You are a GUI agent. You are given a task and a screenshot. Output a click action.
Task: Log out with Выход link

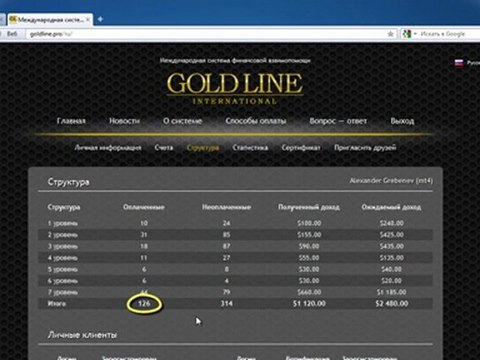point(402,121)
